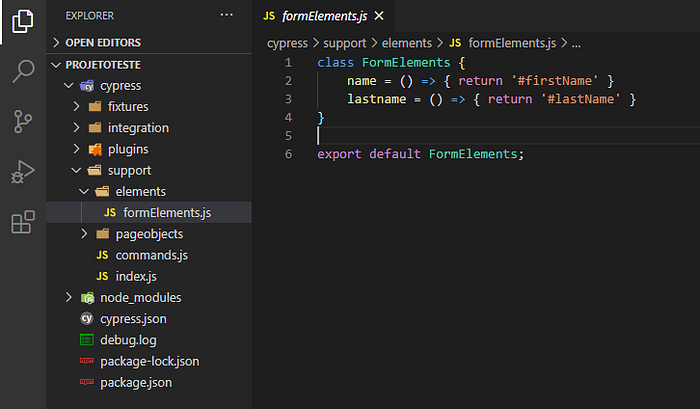Viewport: 700px width, 409px height.
Task: Click the npm icon beside package.json
Action: [x=87, y=382]
